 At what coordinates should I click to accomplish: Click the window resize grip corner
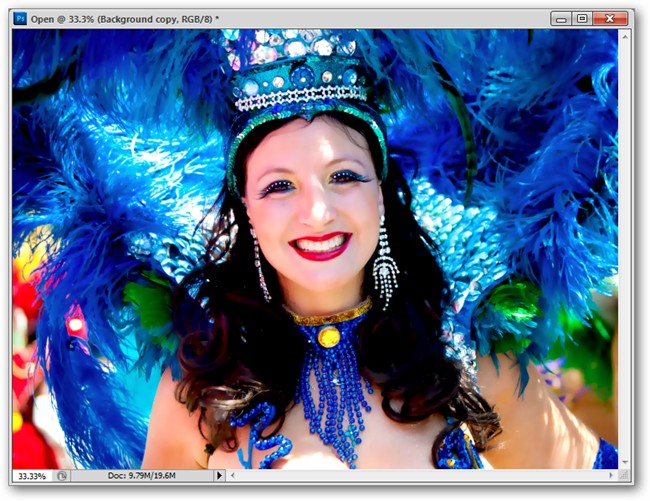(625, 476)
